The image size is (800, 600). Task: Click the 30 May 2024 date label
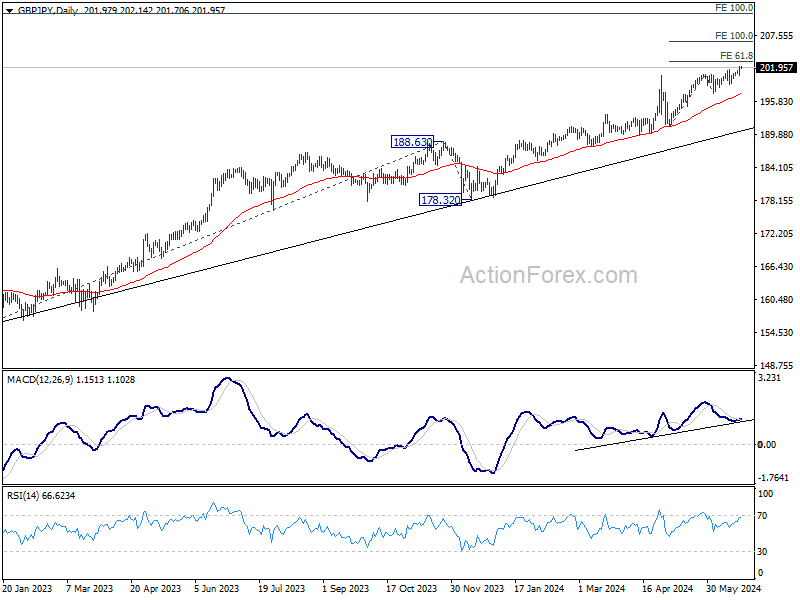click(x=733, y=588)
